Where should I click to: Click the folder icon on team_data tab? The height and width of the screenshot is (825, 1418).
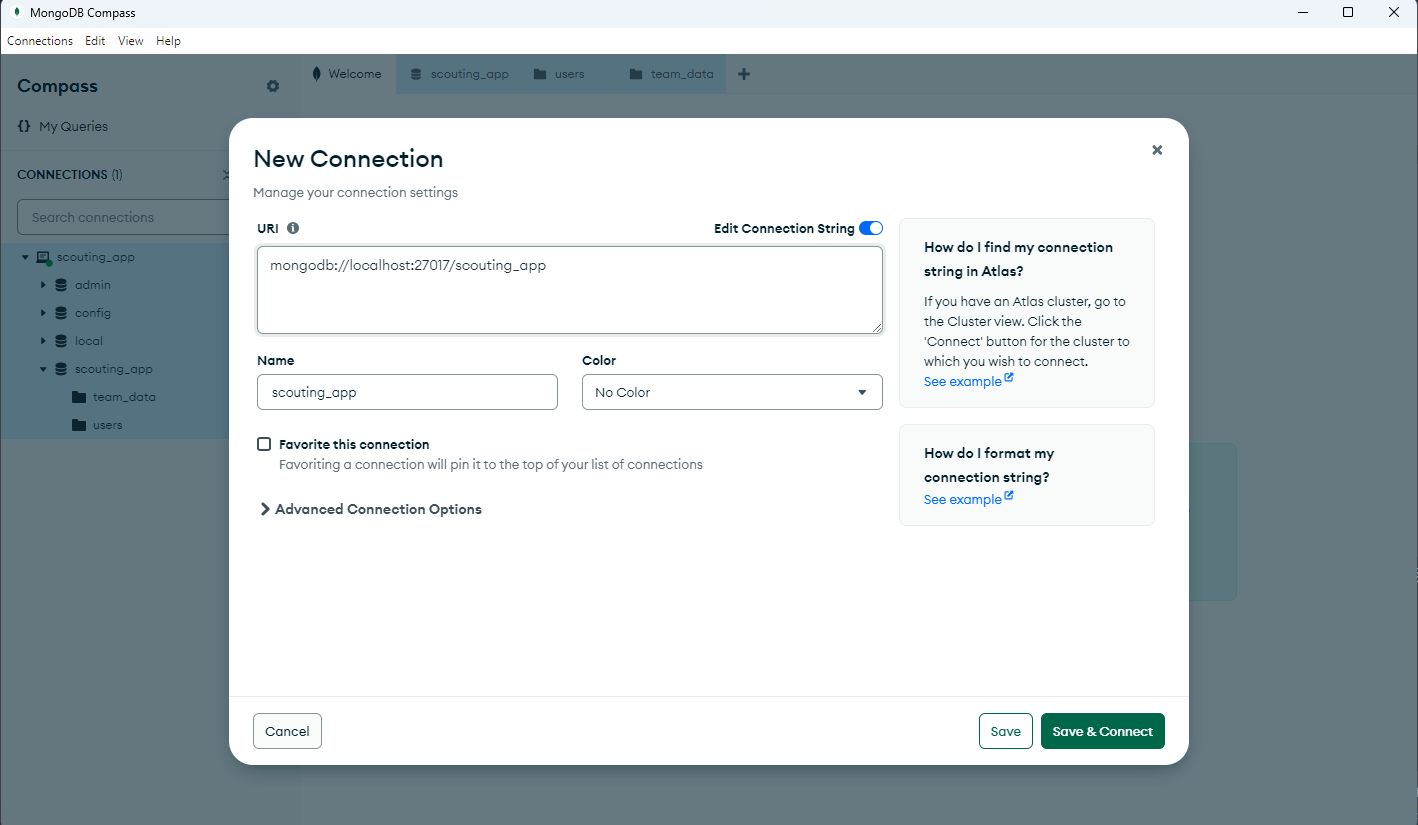tap(636, 74)
